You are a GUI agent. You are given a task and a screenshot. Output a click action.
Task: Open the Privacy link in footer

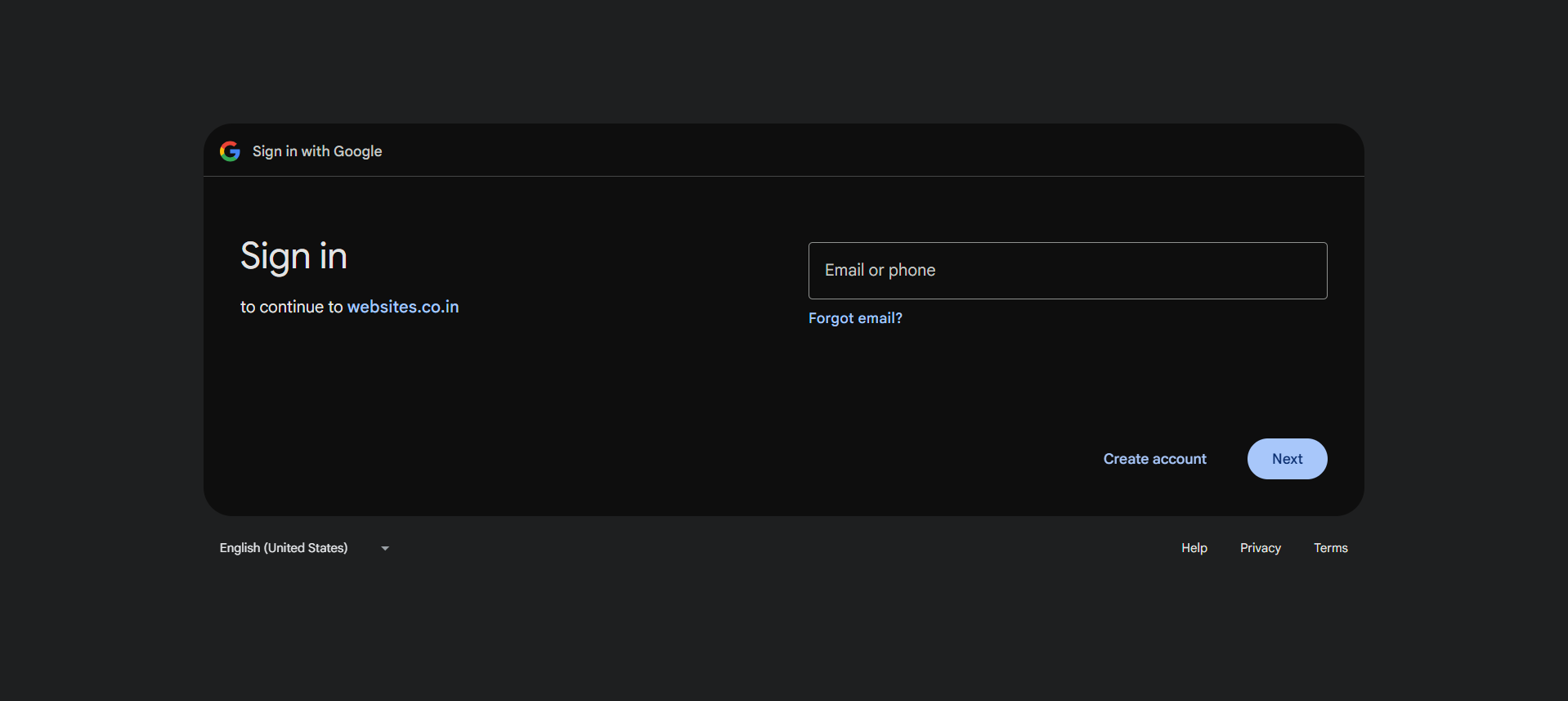(x=1260, y=548)
